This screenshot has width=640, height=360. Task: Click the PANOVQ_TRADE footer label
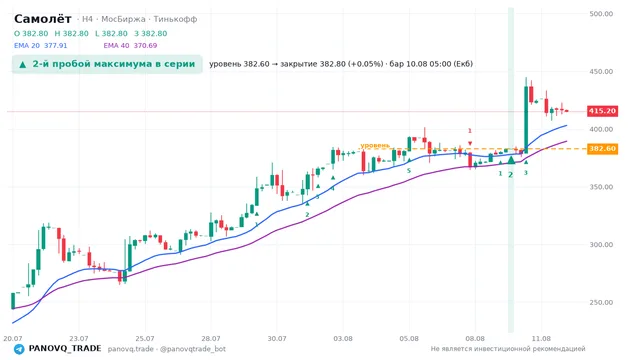click(x=65, y=349)
